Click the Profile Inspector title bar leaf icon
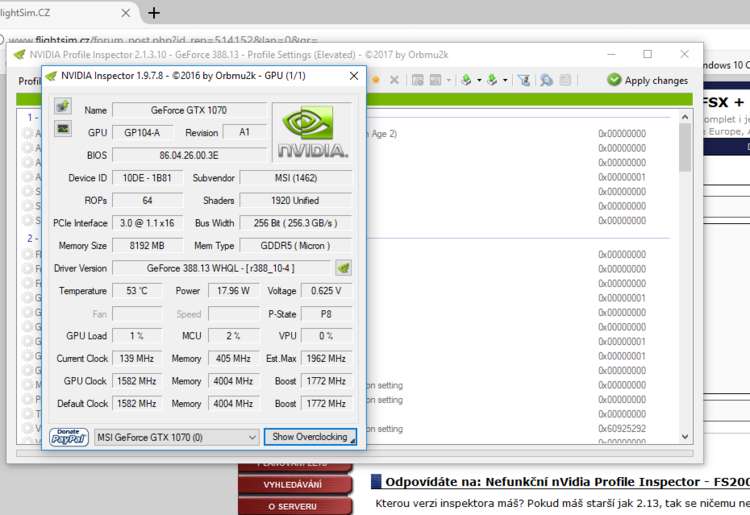The height and width of the screenshot is (515, 750). pos(19,55)
